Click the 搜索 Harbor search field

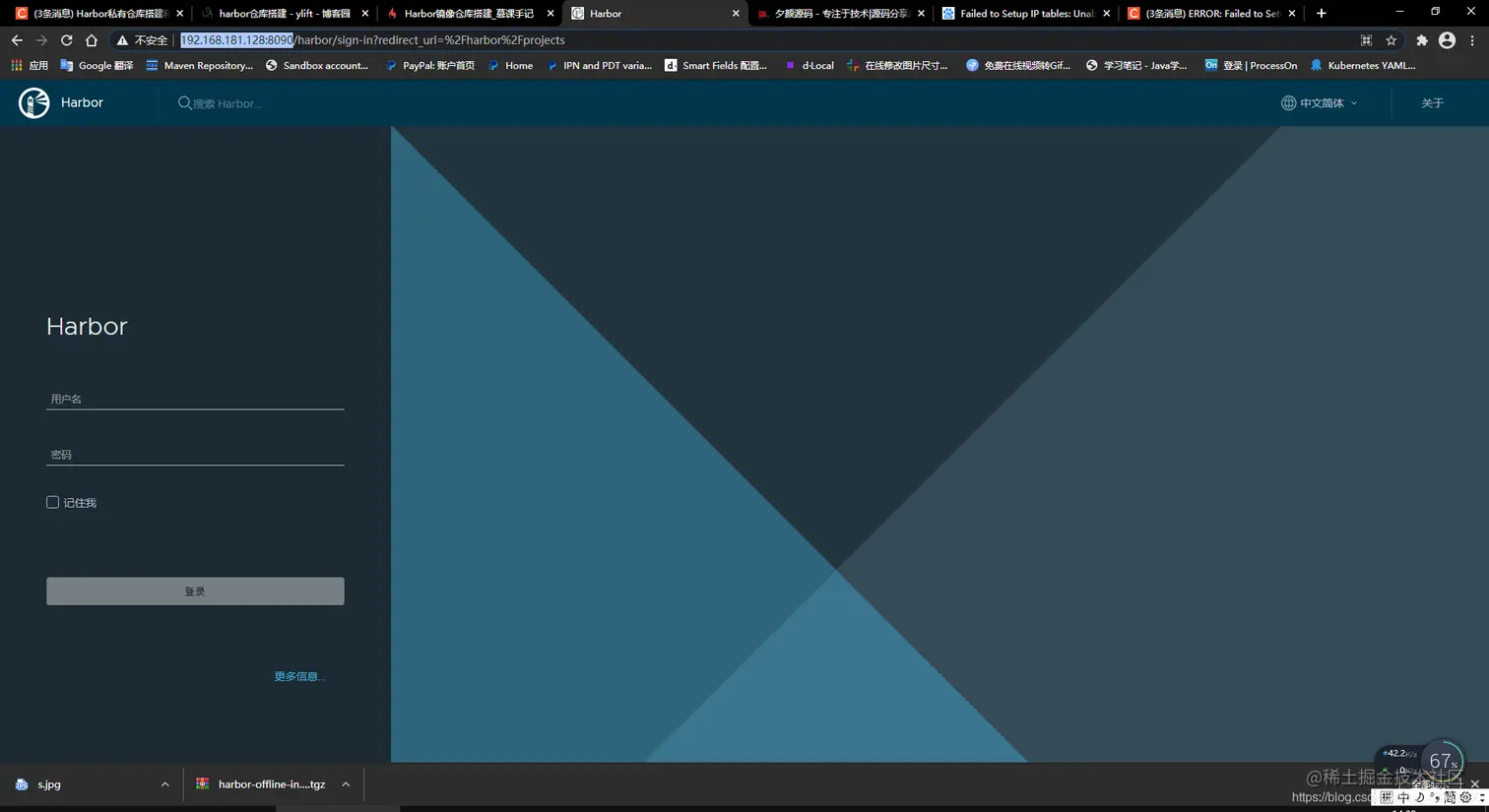coord(227,103)
